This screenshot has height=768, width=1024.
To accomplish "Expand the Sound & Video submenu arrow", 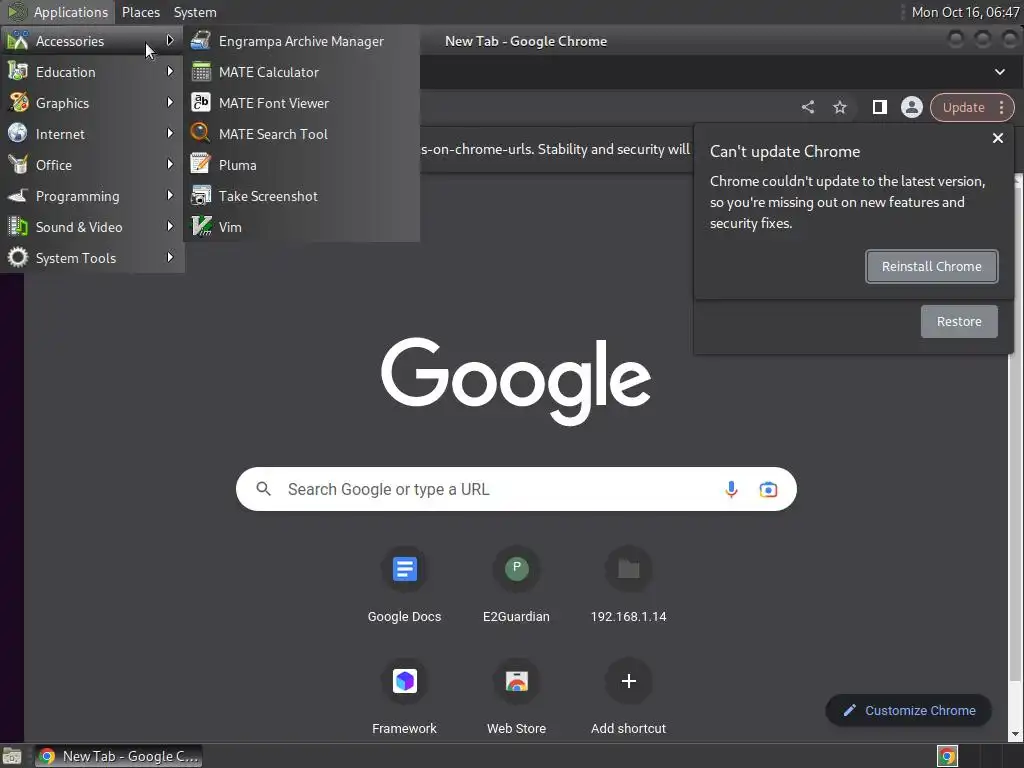I will click(170, 227).
